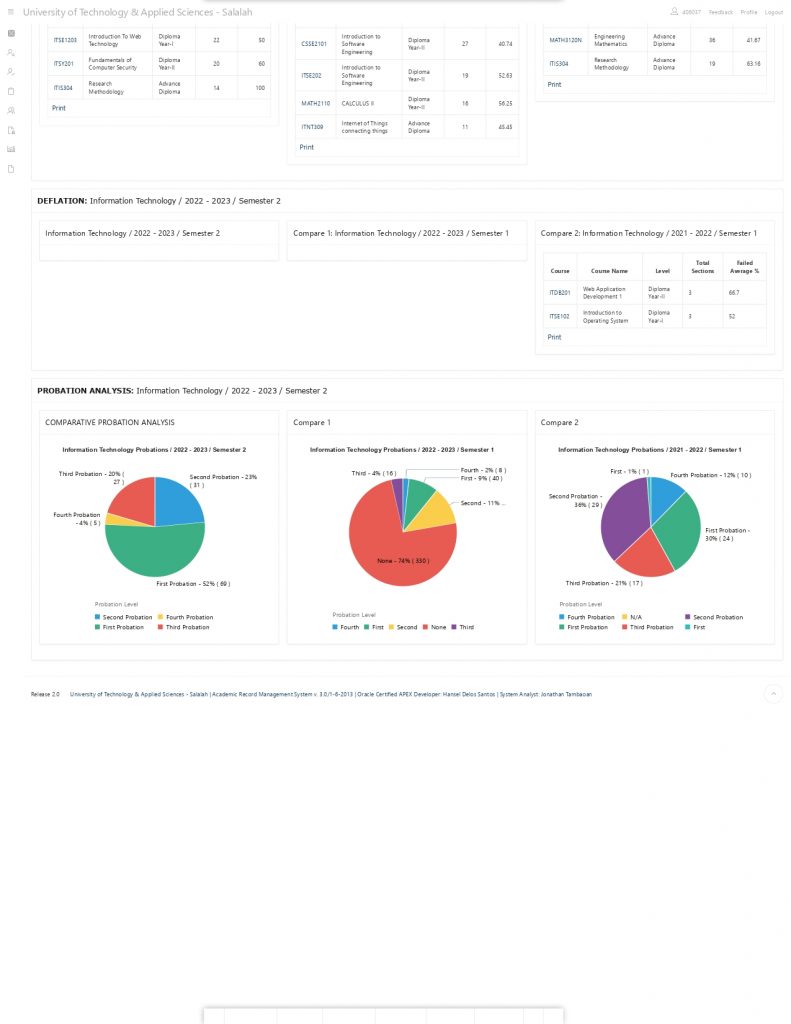
Task: Click the 41.67 failed average value
Action: click(x=753, y=40)
